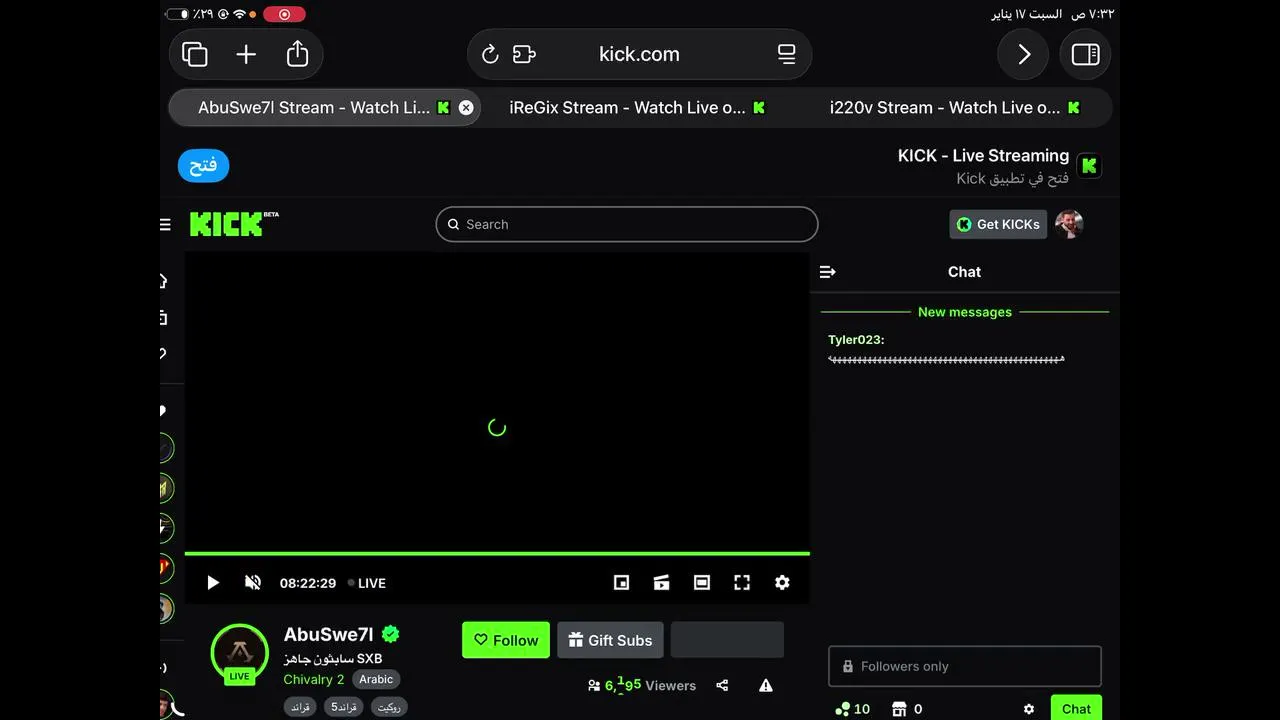
Task: Reload the kick.com page
Action: (x=490, y=54)
